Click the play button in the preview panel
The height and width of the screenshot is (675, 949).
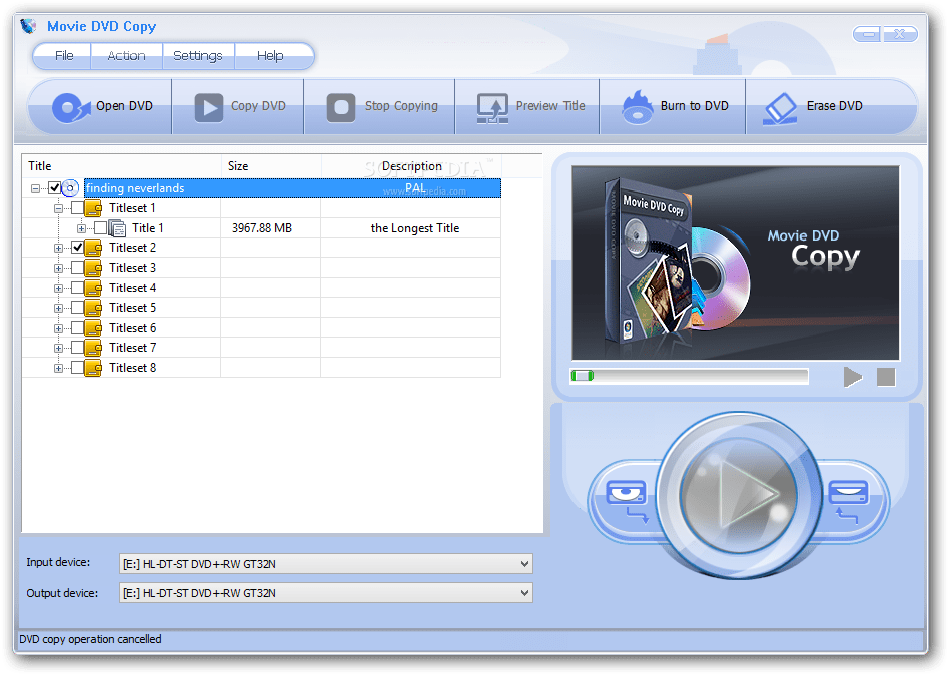[853, 377]
